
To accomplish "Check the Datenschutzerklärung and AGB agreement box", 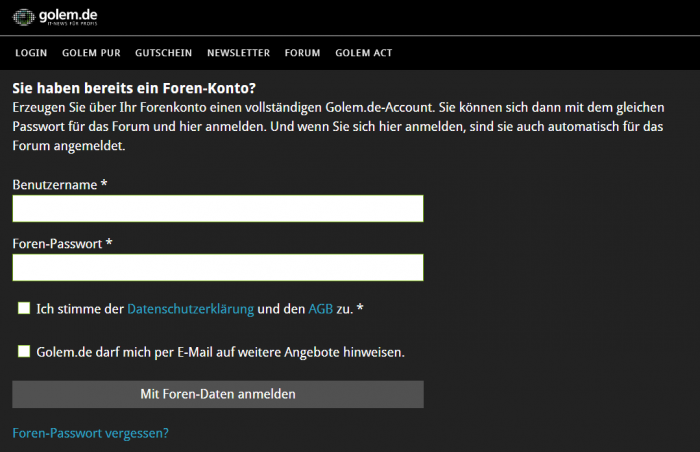I will click(x=24, y=308).
